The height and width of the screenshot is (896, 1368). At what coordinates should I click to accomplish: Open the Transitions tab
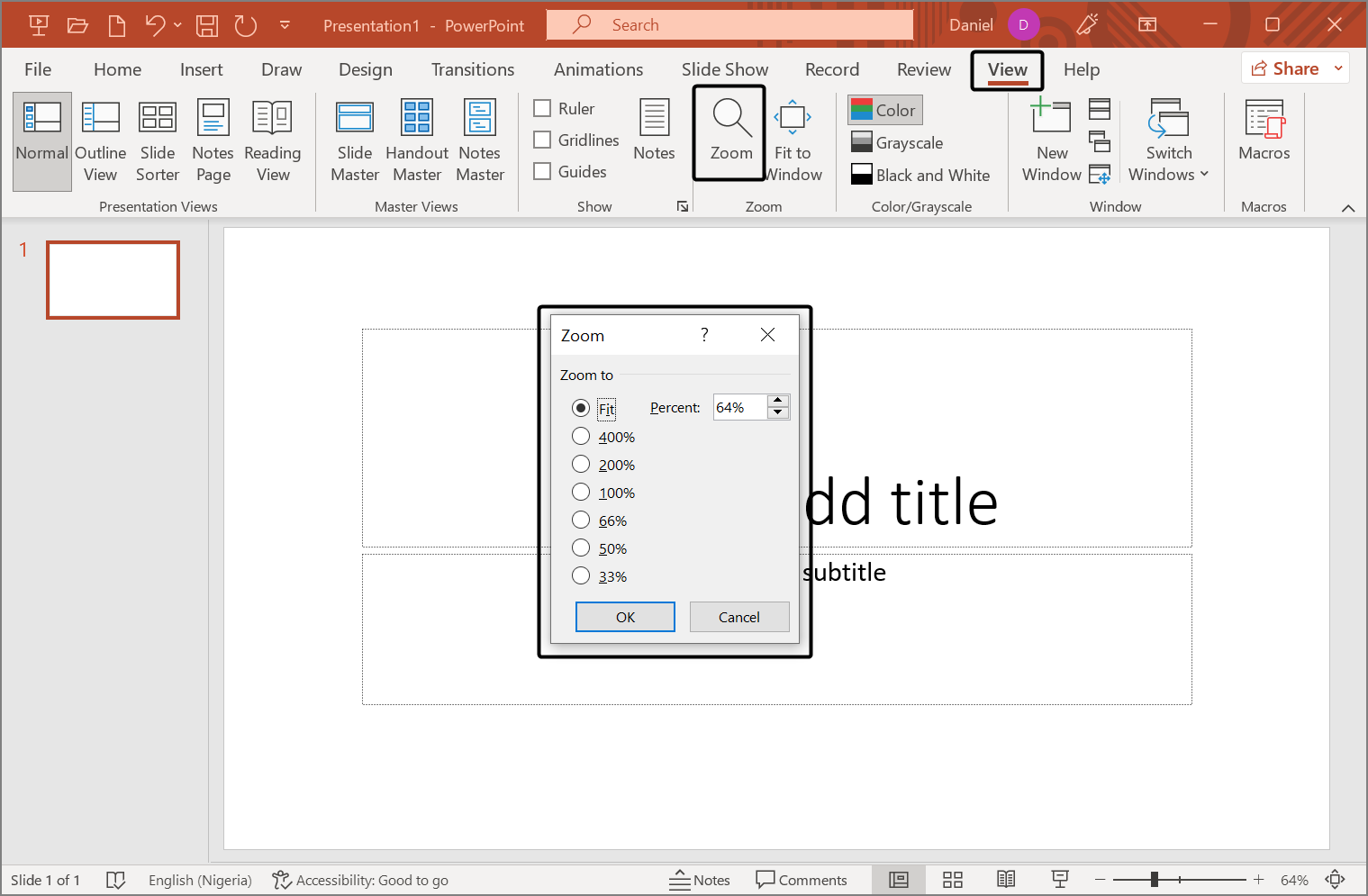coord(472,69)
